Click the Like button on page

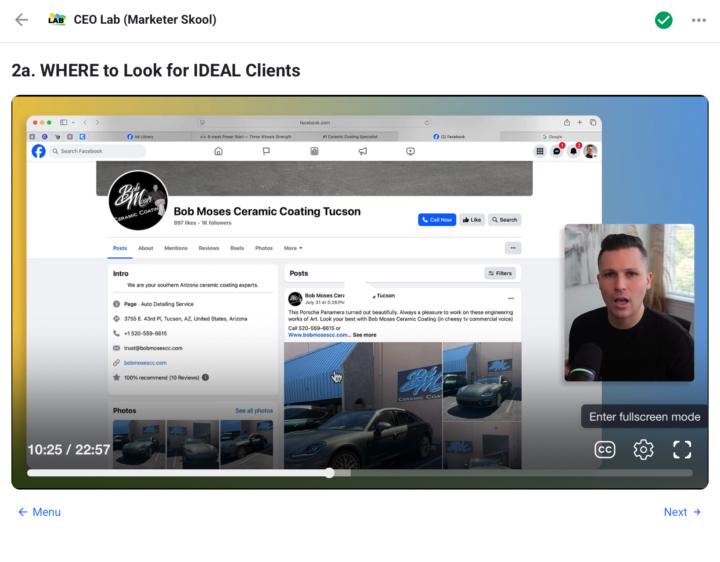pos(472,220)
